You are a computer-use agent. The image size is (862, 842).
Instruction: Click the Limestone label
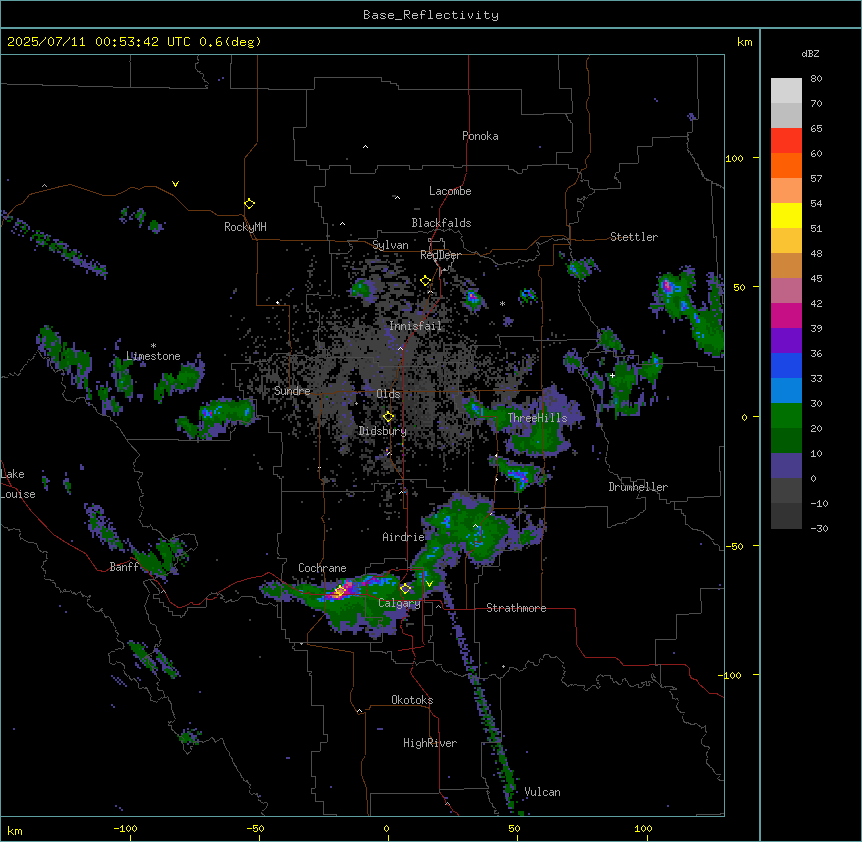(153, 356)
